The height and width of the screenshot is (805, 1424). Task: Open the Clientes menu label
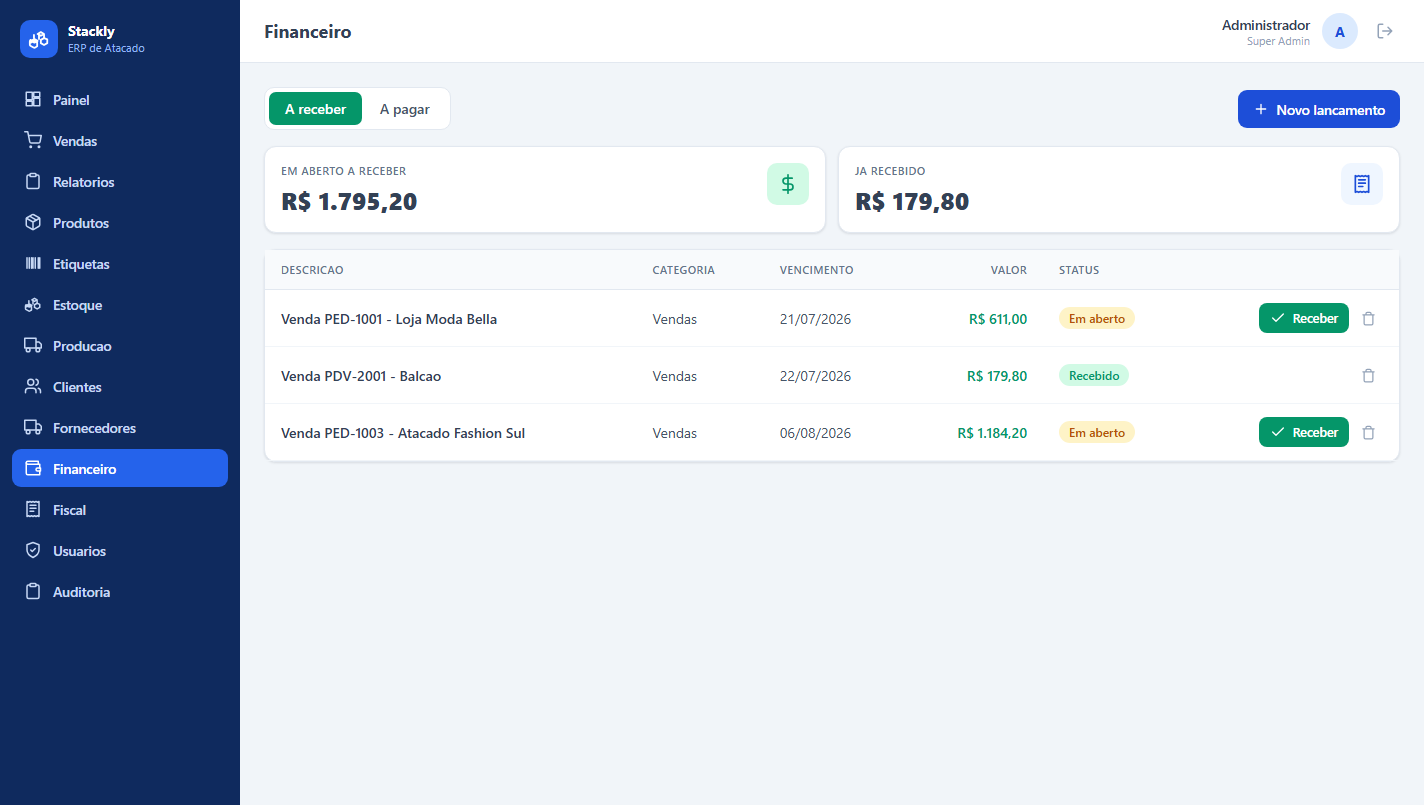coord(77,387)
